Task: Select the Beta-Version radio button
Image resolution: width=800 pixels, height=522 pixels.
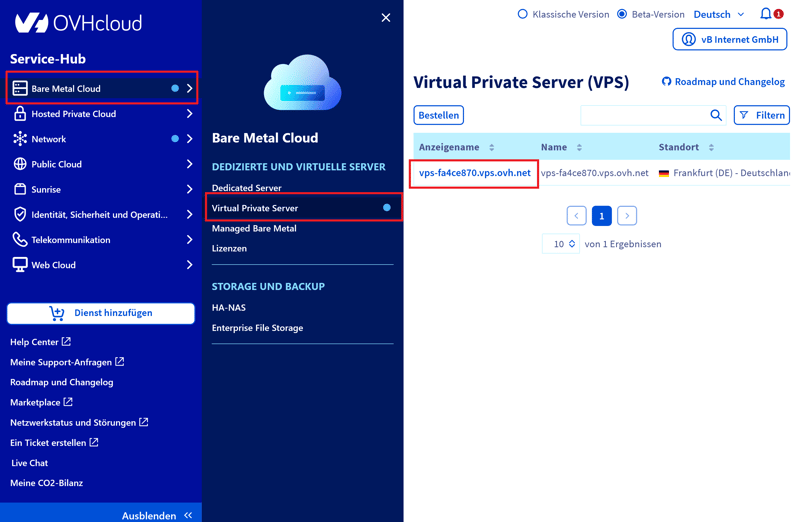Action: pyautogui.click(x=622, y=15)
